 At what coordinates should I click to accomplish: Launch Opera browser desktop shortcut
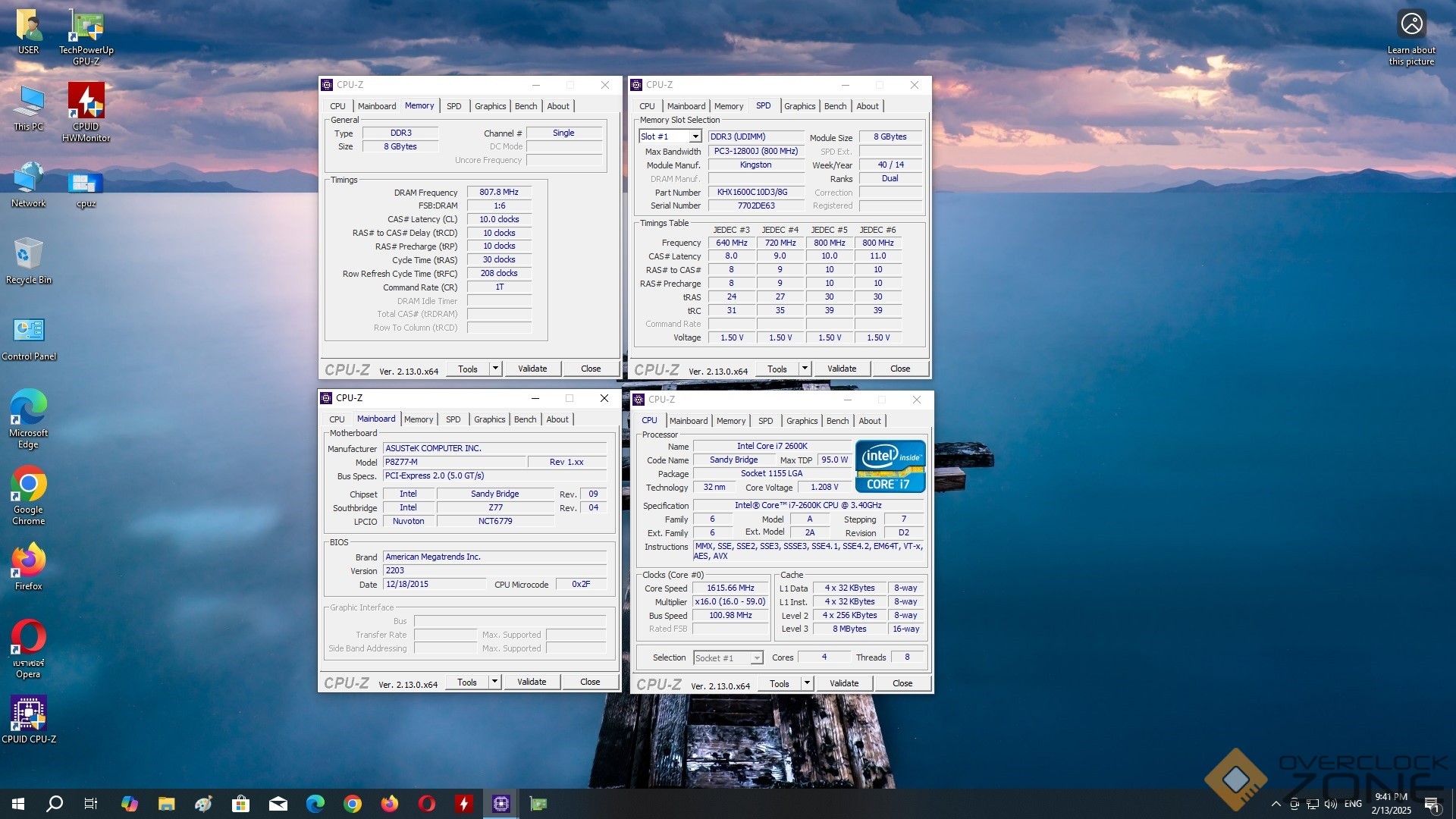(x=29, y=649)
